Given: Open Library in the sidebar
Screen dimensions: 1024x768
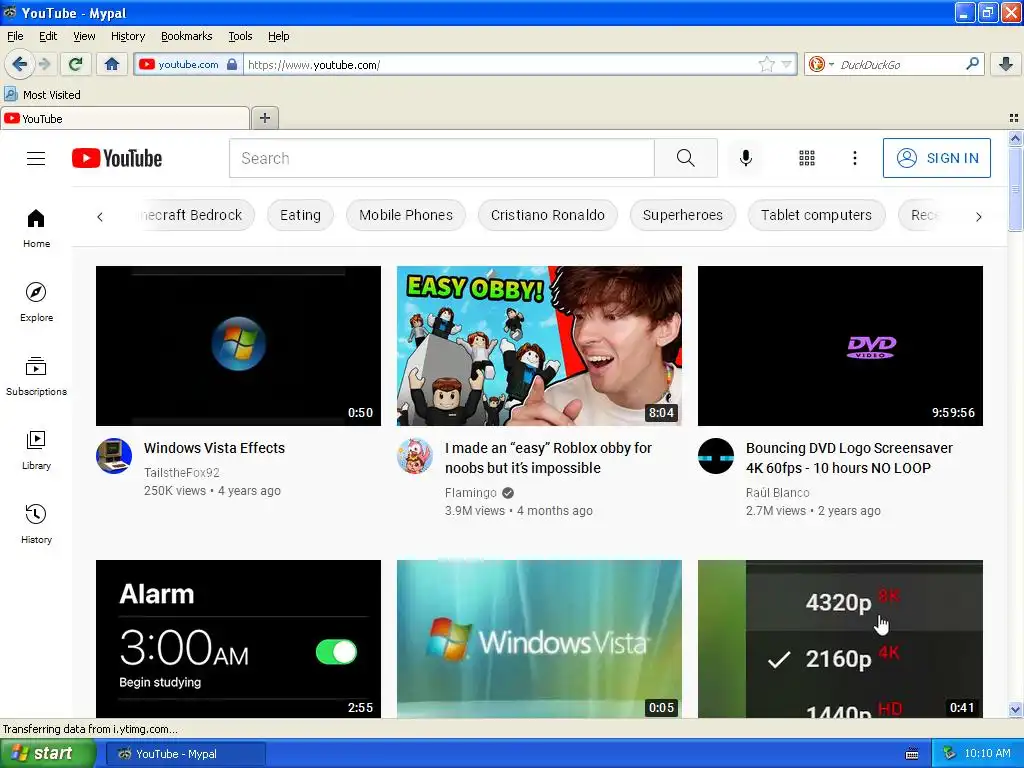Looking at the screenshot, I should [36, 450].
